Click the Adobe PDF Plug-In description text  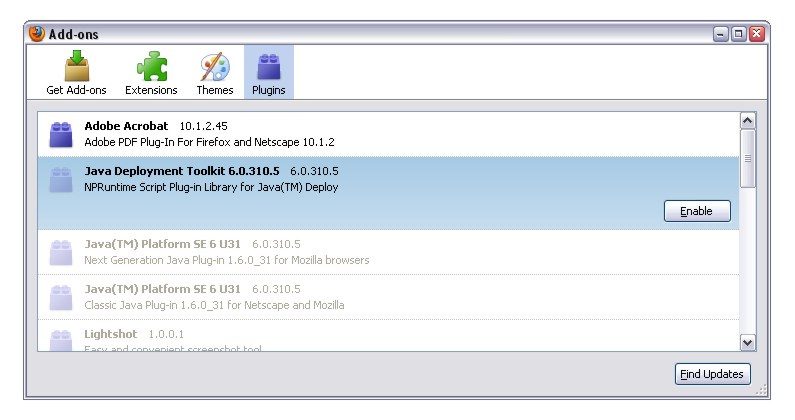pos(209,142)
